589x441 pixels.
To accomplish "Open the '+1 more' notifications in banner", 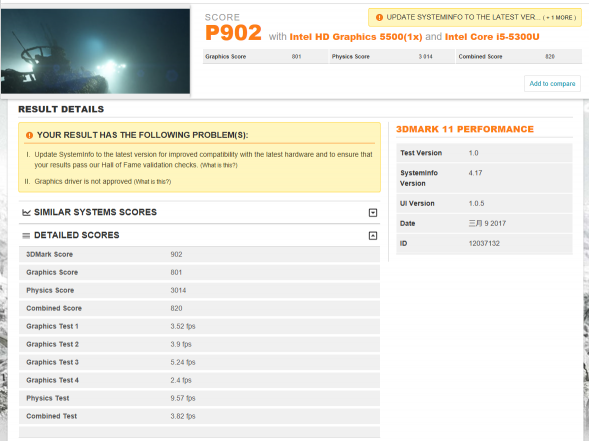I will point(559,18).
